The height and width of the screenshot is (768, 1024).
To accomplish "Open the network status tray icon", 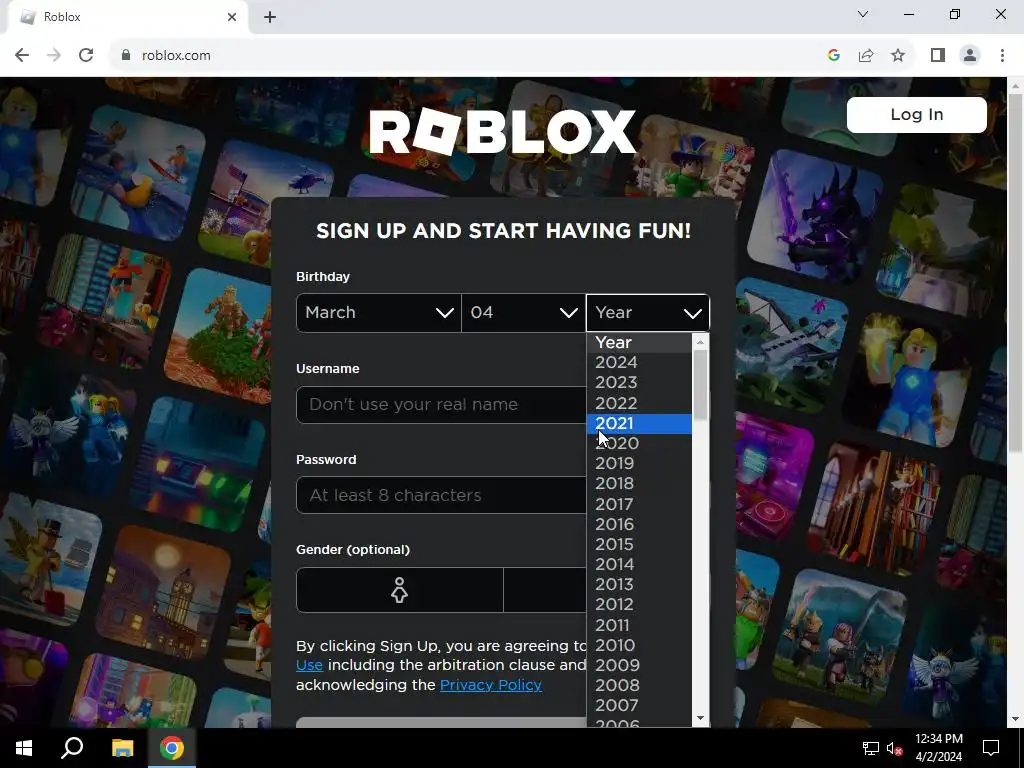I will (871, 748).
